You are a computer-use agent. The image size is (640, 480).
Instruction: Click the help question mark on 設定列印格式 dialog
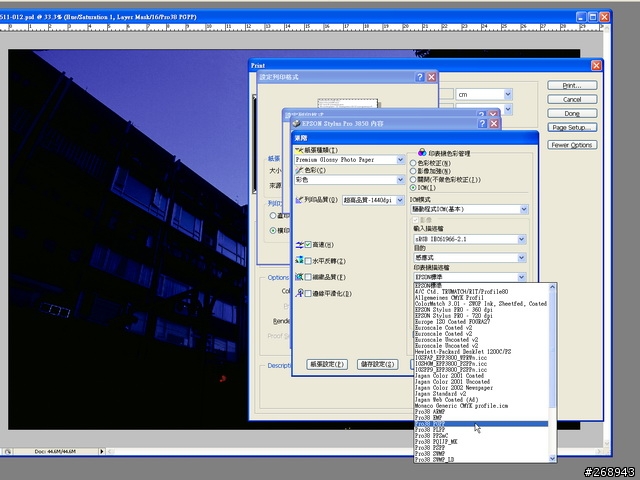point(420,77)
